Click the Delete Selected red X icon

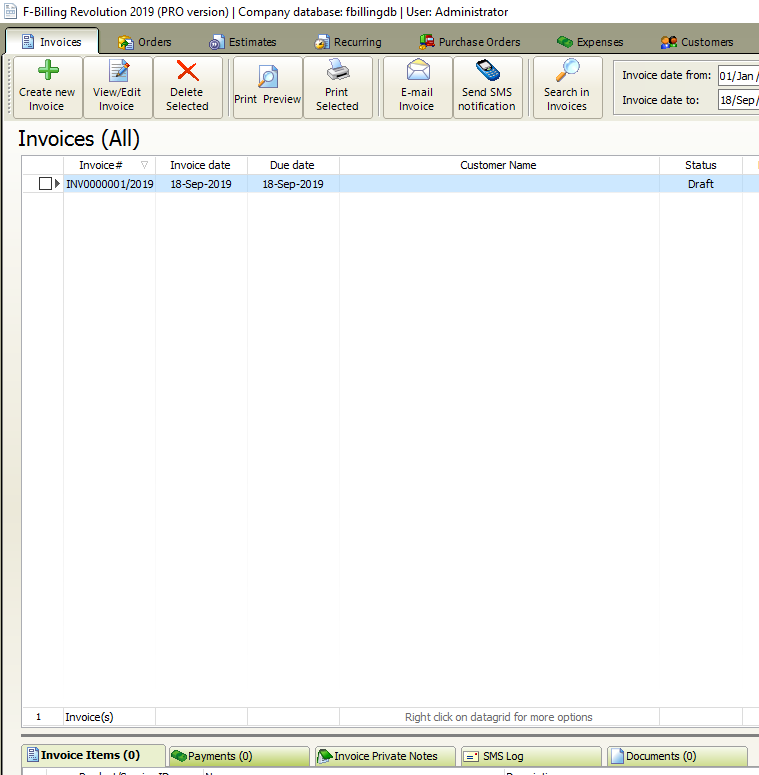coord(187,72)
